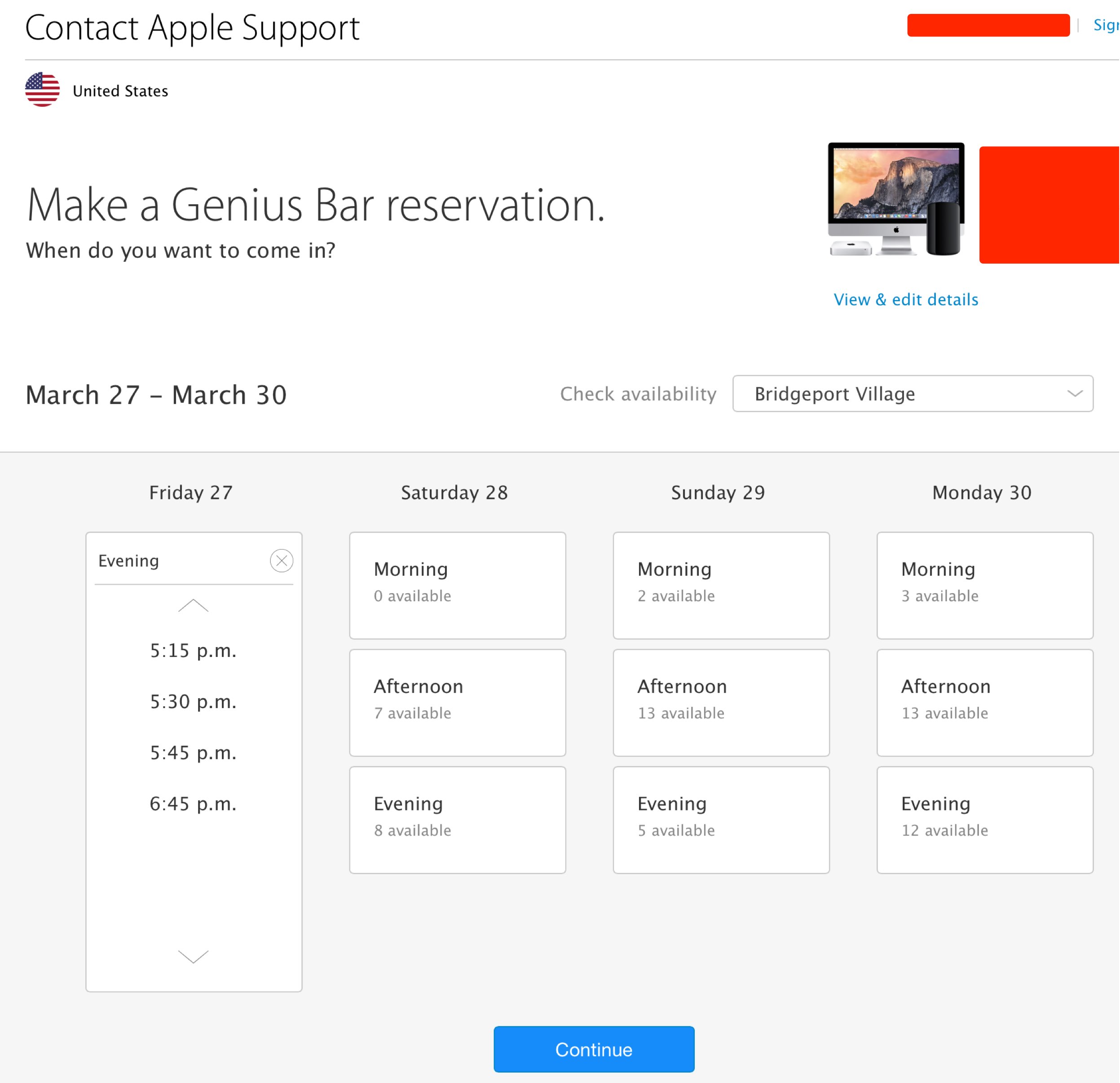Select the 5:30 p.m. time slot
The width and height of the screenshot is (1120, 1083).
pyautogui.click(x=193, y=701)
